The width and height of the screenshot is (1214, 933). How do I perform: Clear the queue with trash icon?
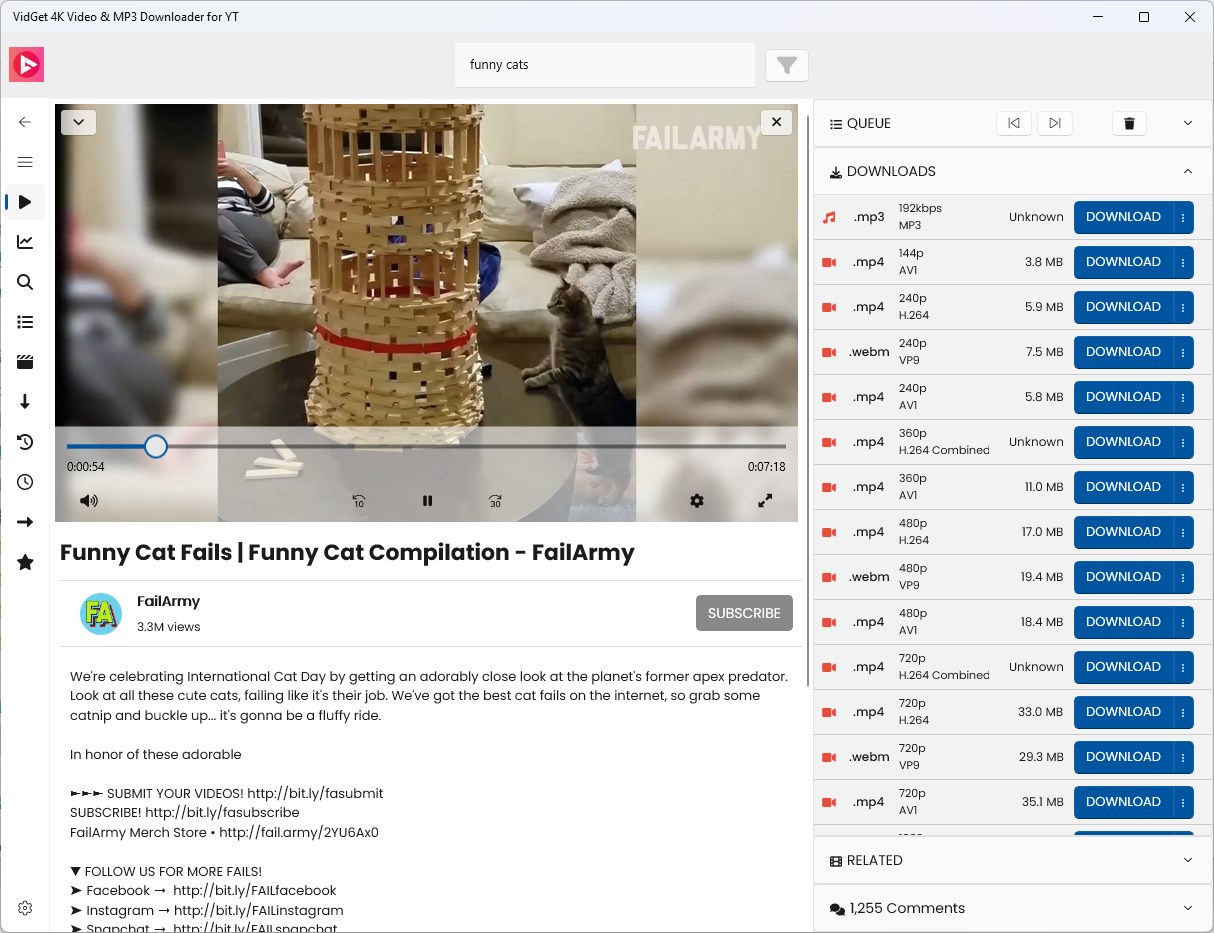click(x=1129, y=123)
